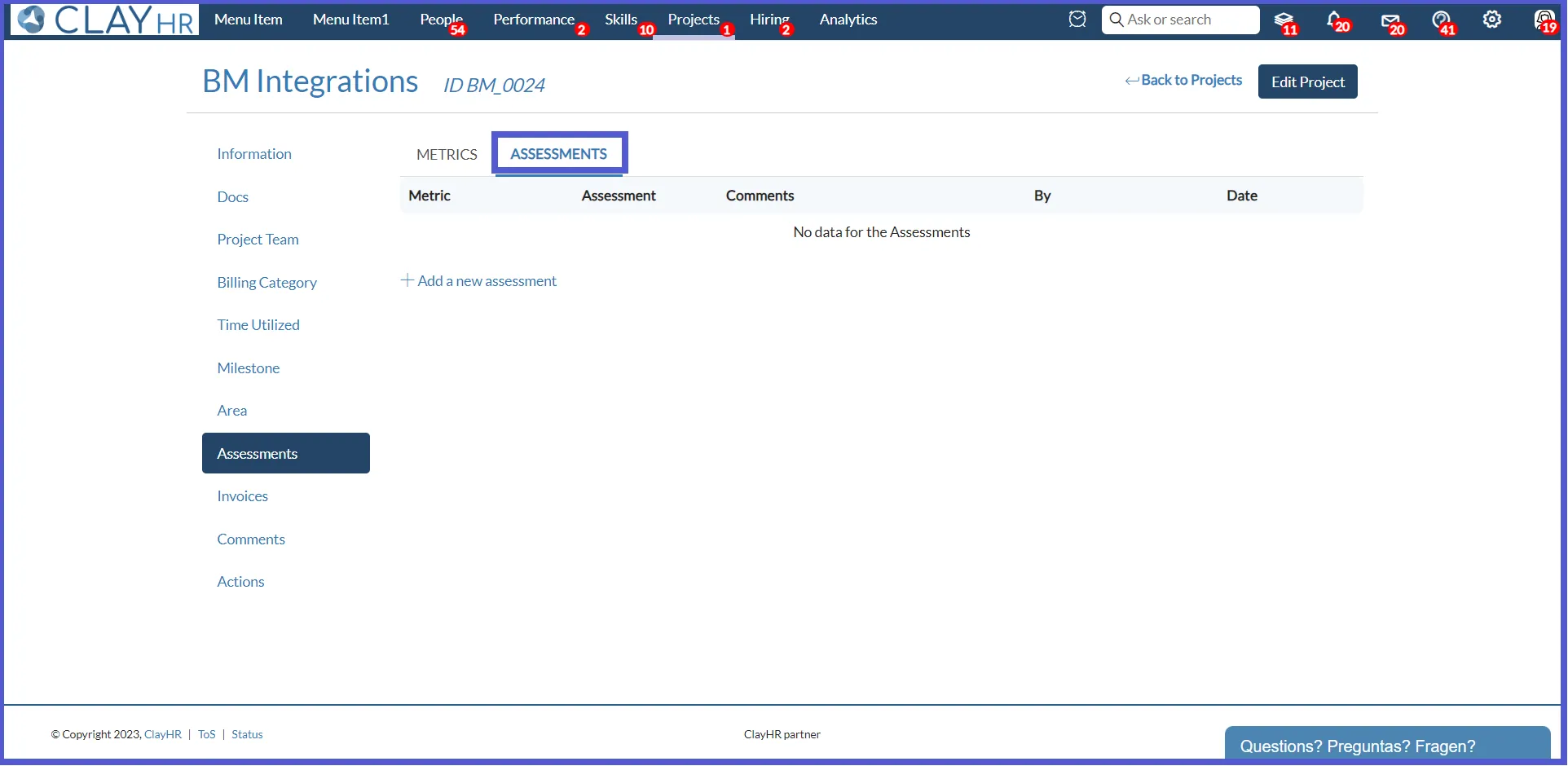
Task: Switch to the METRICS tab
Action: click(x=447, y=154)
